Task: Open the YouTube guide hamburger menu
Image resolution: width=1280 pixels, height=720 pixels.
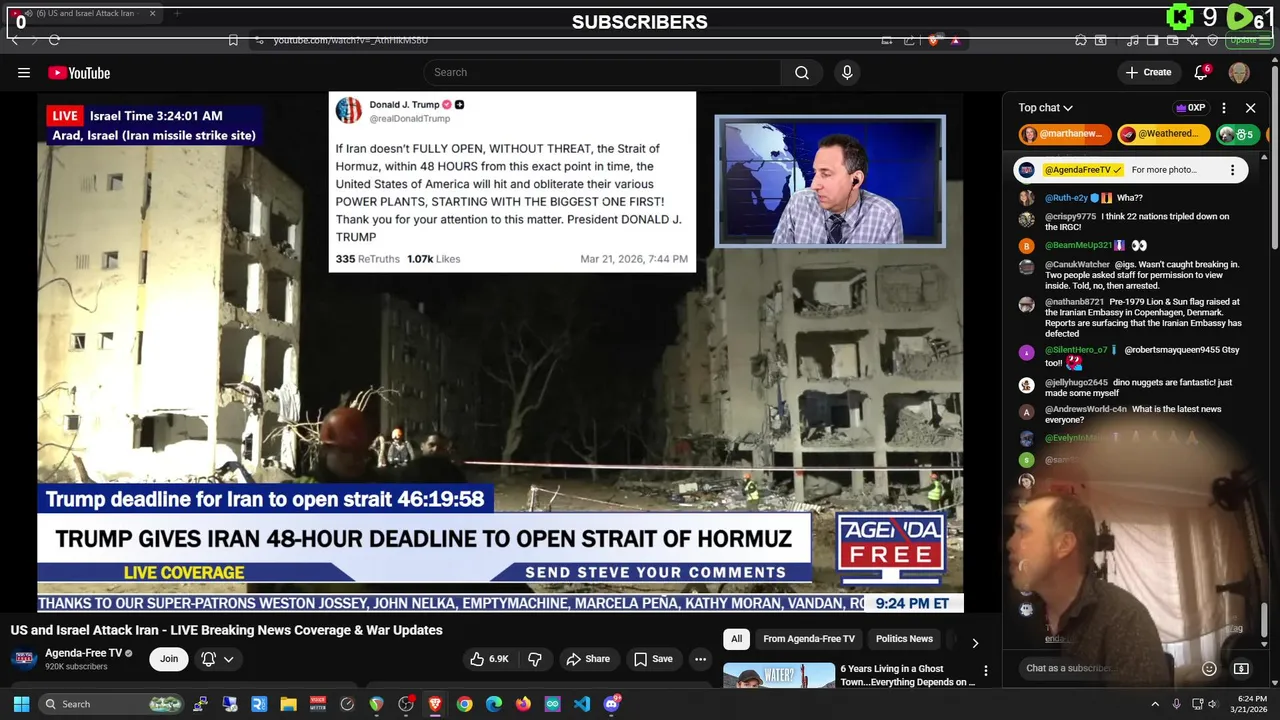Action: point(24,72)
